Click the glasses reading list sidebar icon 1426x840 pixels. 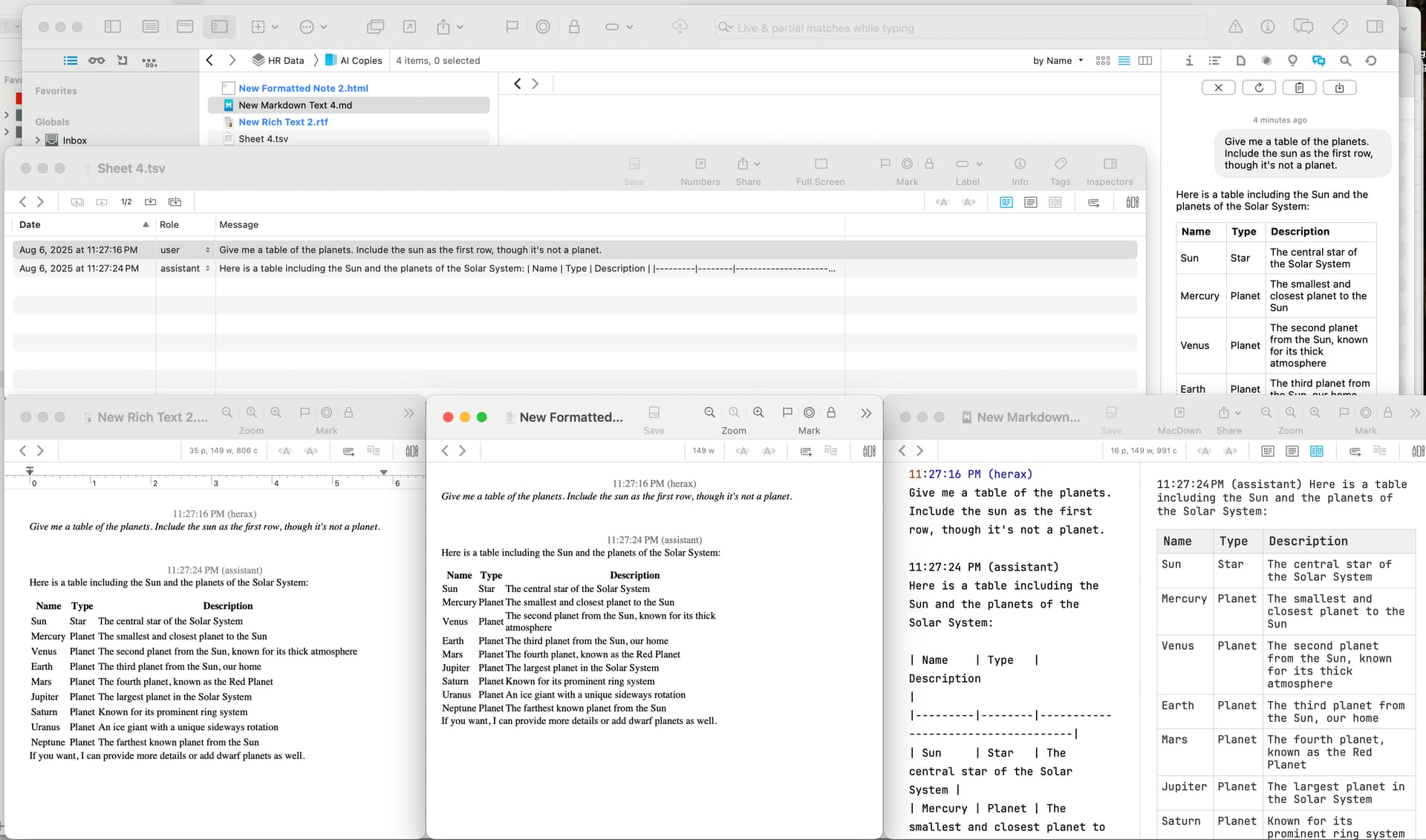pyautogui.click(x=97, y=61)
